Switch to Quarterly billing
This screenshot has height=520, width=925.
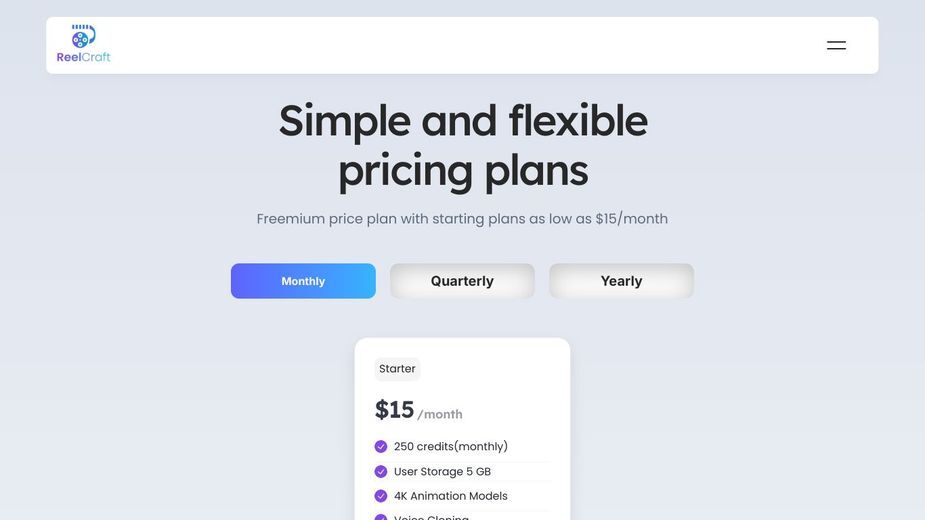tap(462, 281)
